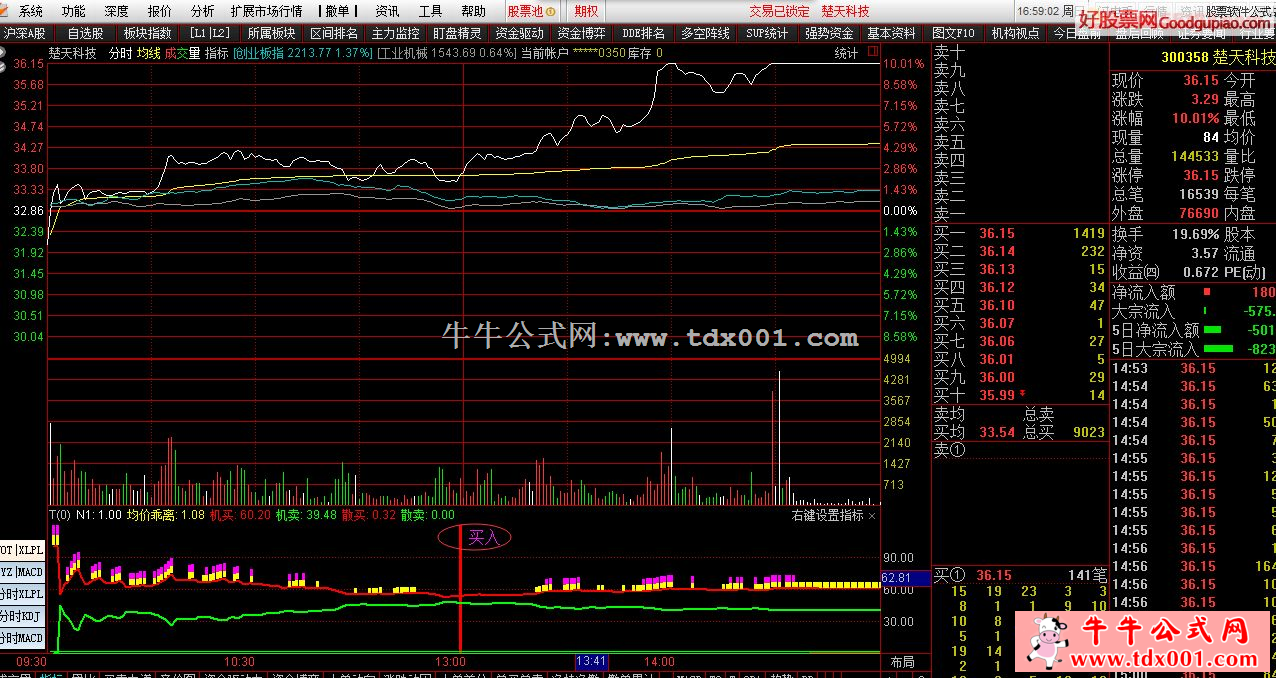Image resolution: width=1276 pixels, height=678 pixels.
Task: Open the 资讯 menu
Action: [x=387, y=11]
